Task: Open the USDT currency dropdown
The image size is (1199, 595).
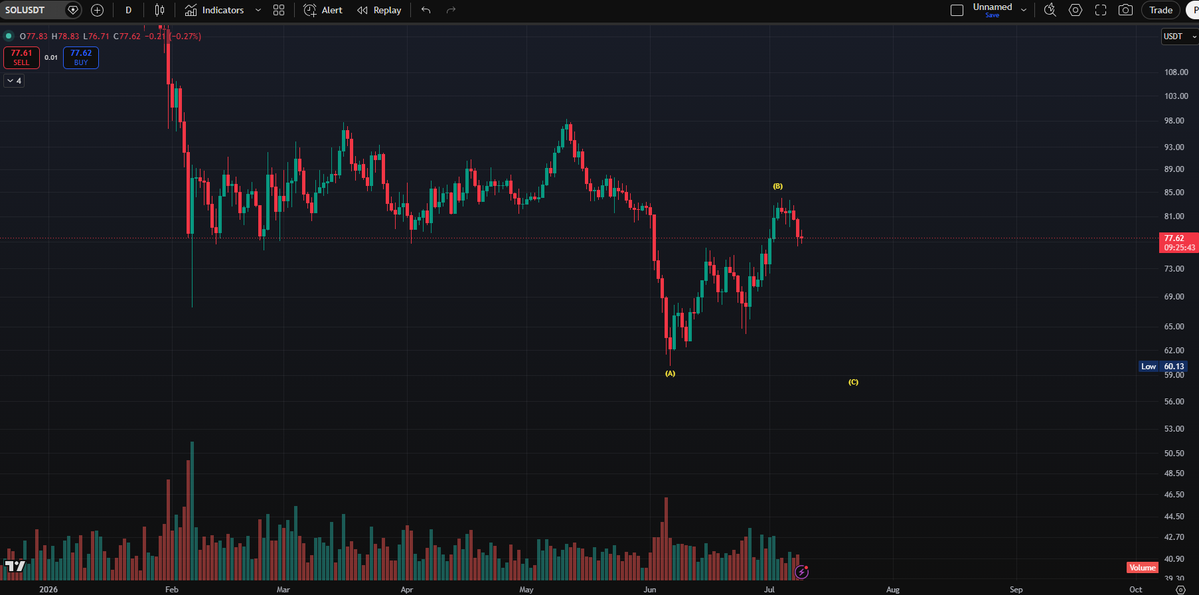Action: point(1180,36)
